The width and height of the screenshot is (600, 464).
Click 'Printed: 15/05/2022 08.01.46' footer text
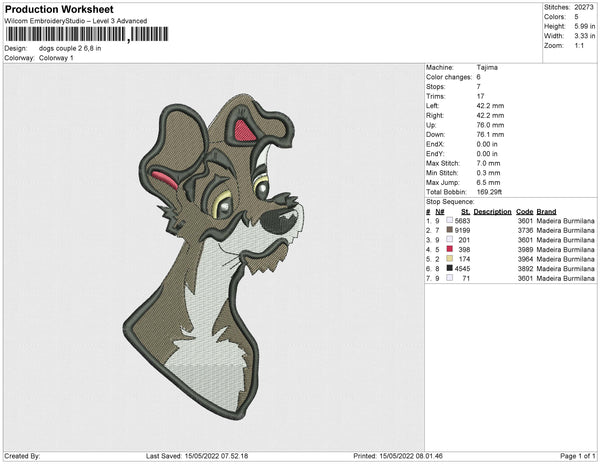(x=398, y=456)
